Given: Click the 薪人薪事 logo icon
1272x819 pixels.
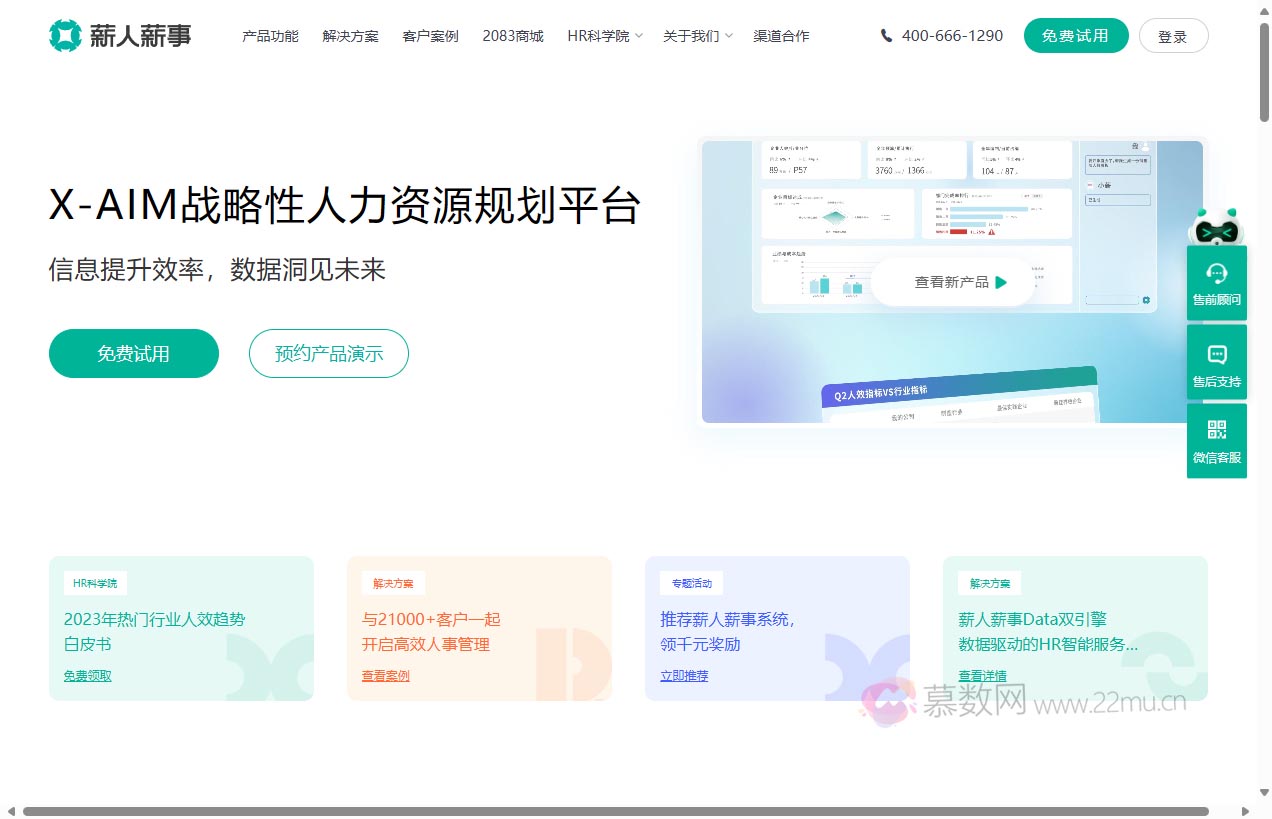Looking at the screenshot, I should [x=65, y=36].
